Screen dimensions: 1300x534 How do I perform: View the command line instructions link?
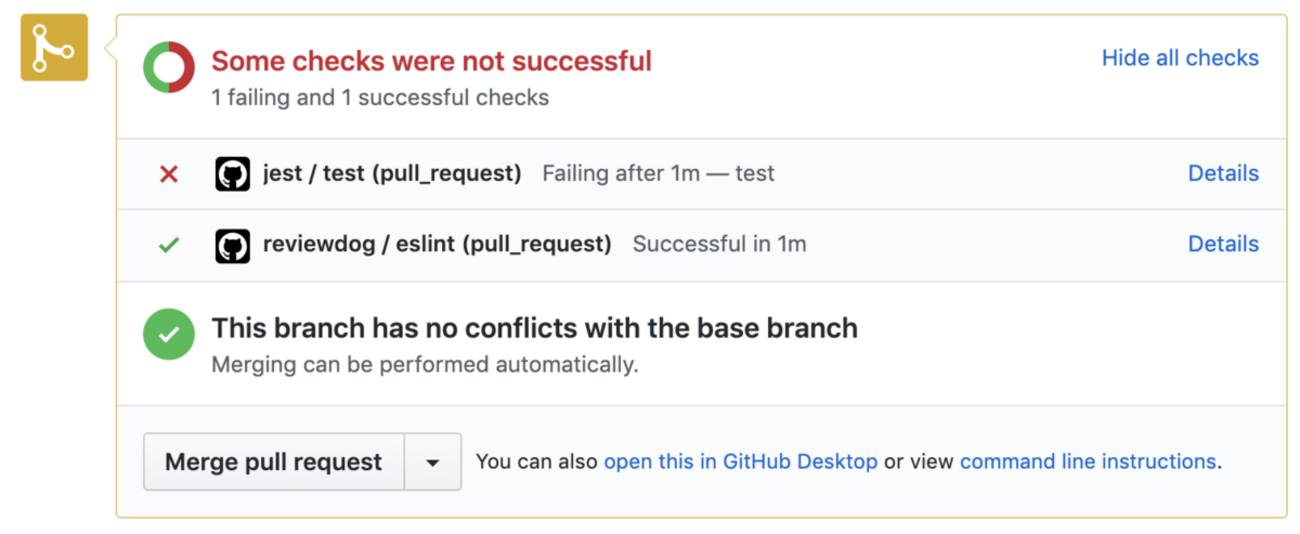1088,462
